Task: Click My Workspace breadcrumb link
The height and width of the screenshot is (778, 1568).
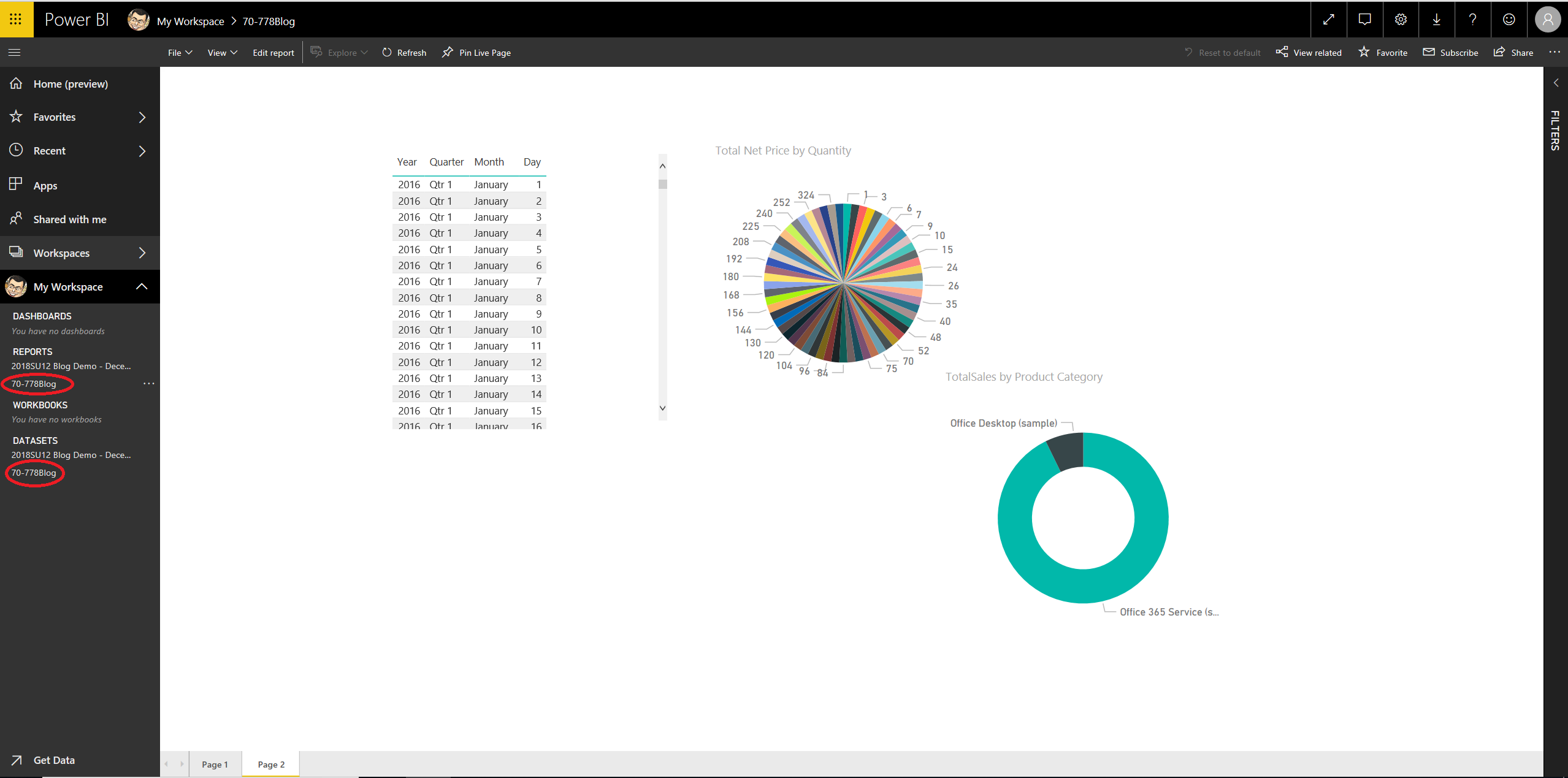Action: [x=191, y=21]
